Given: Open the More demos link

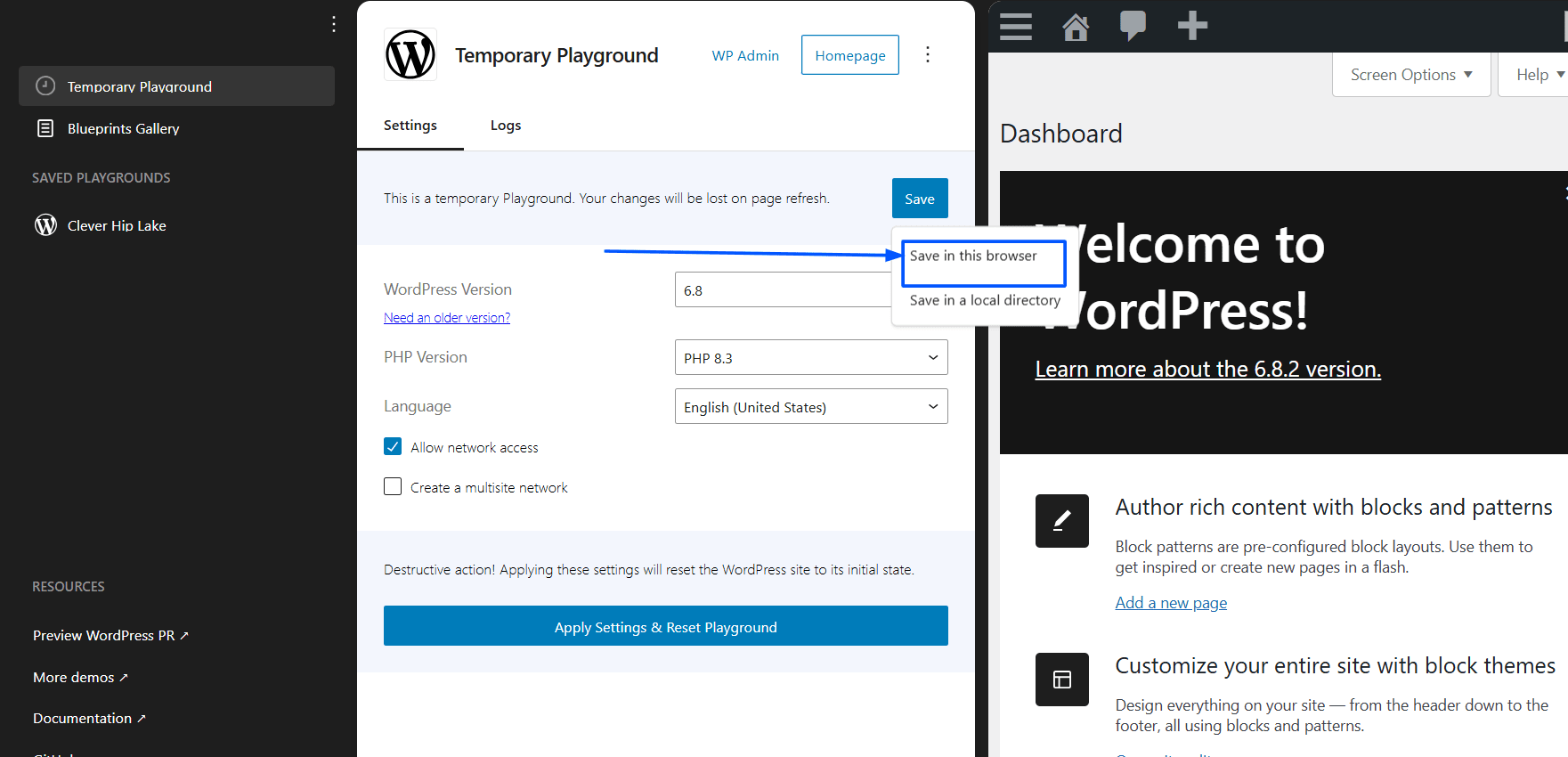Looking at the screenshot, I should click(x=80, y=678).
